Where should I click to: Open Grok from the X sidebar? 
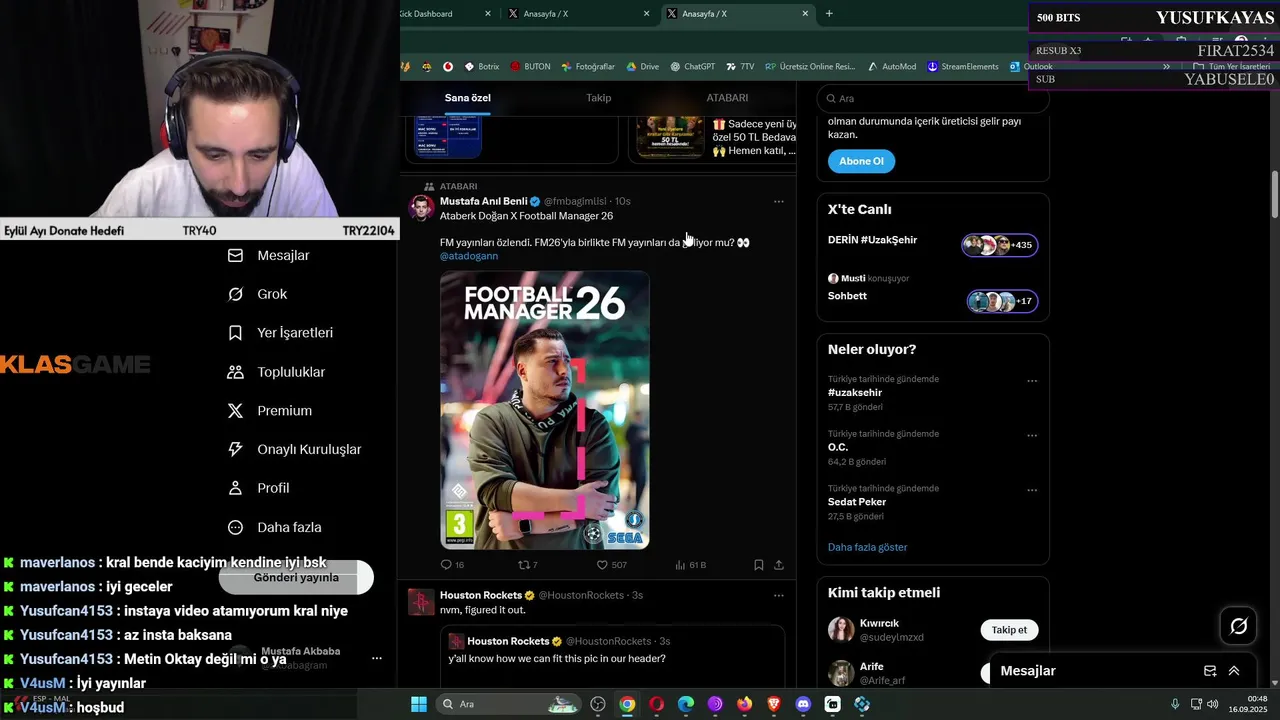point(258,294)
